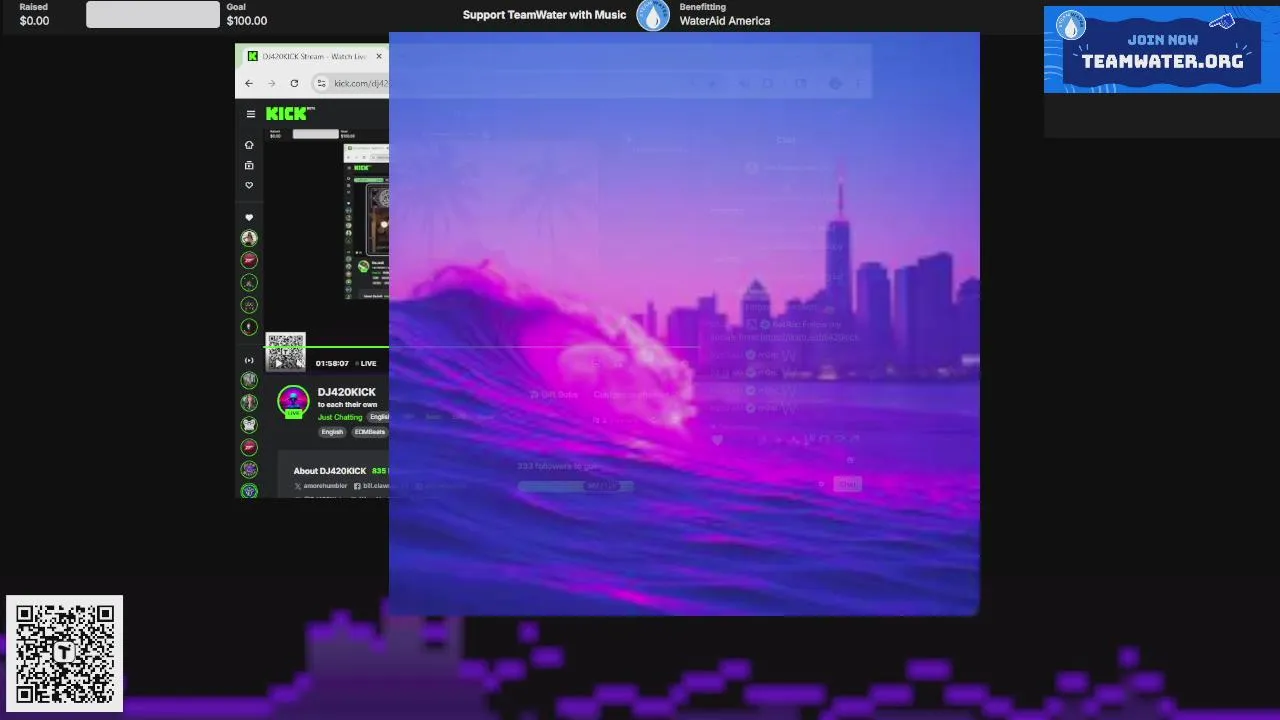Select the DJ420KICK Stream browser tab

(314, 56)
